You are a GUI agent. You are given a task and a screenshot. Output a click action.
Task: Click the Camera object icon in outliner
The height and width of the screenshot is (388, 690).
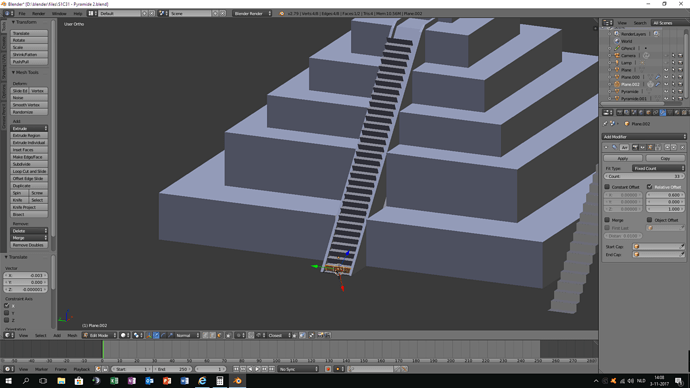tap(617, 55)
